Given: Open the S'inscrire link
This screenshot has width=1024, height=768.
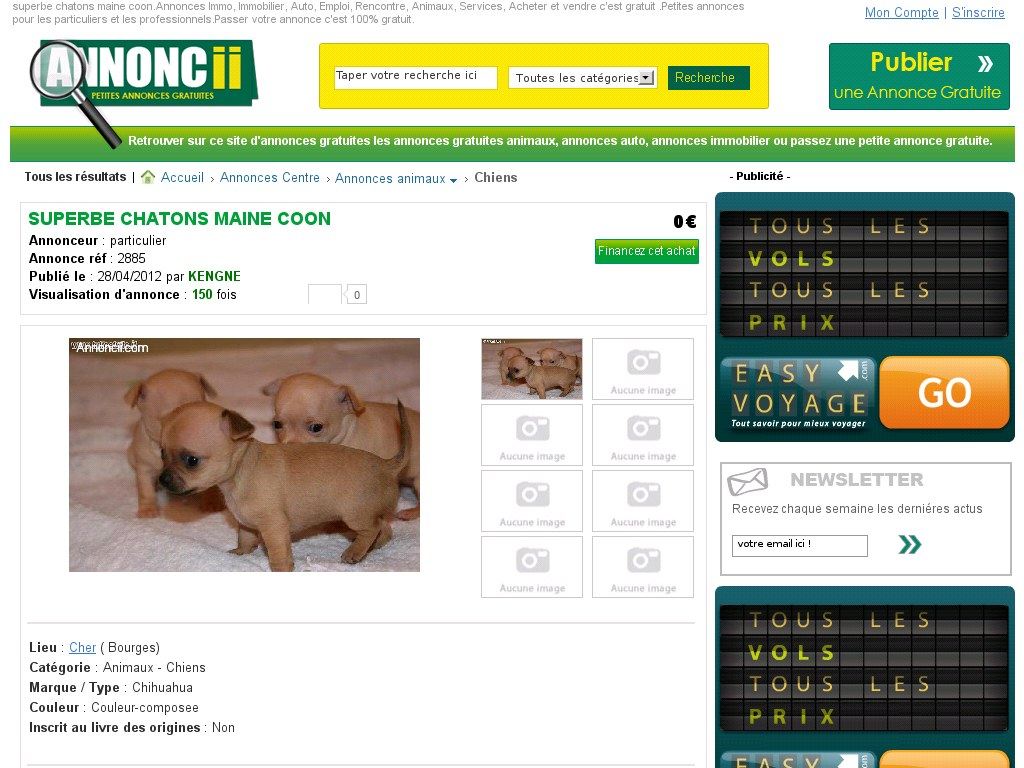Looking at the screenshot, I should coord(978,12).
